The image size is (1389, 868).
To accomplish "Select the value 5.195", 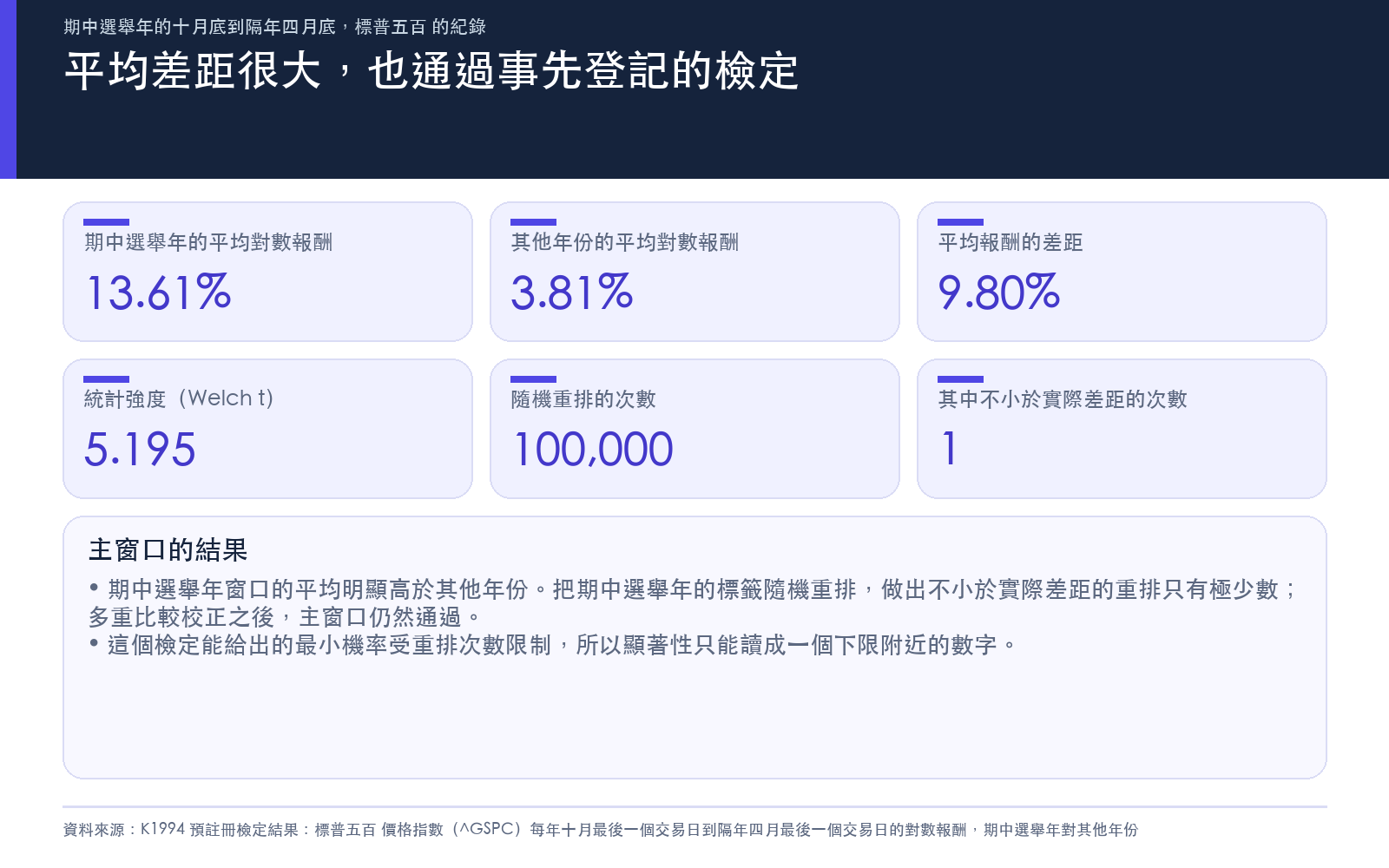I will [x=140, y=450].
